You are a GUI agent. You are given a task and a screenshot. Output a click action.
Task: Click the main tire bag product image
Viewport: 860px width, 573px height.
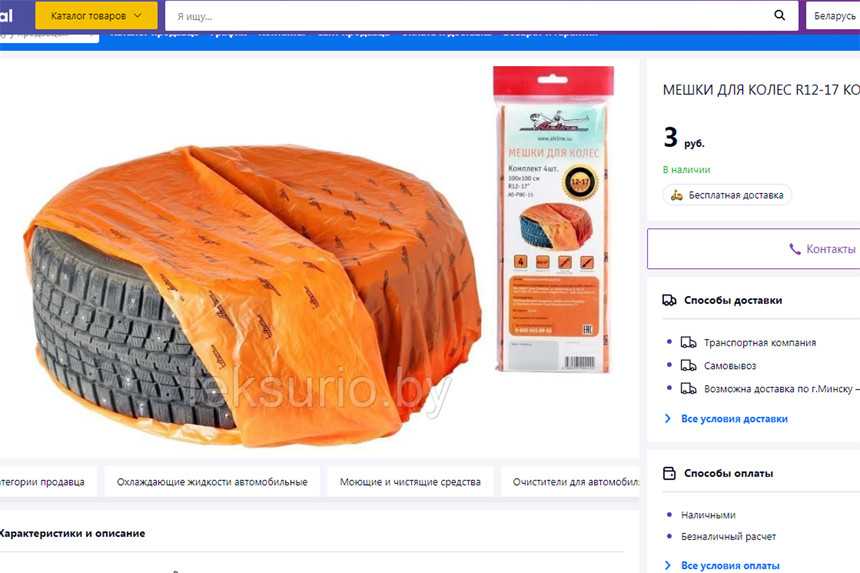pyautogui.click(x=252, y=296)
